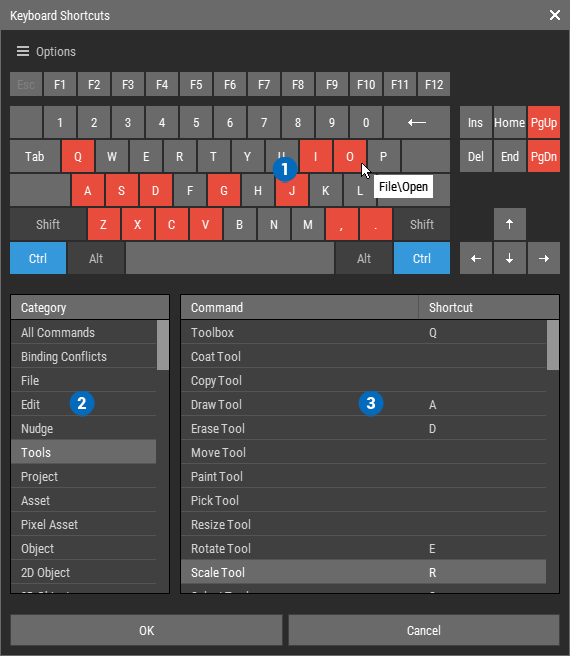Select the 2D Object category
570x656 pixels.
point(84,572)
